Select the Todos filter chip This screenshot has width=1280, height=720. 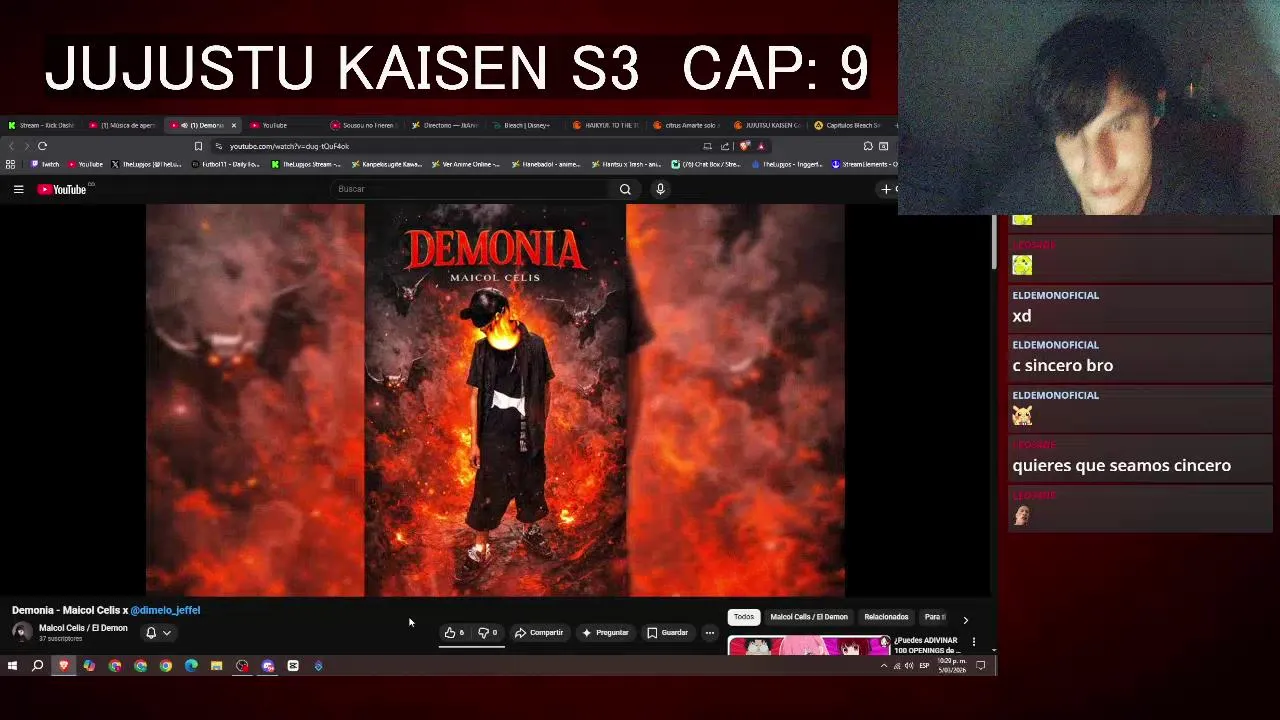[x=744, y=617]
